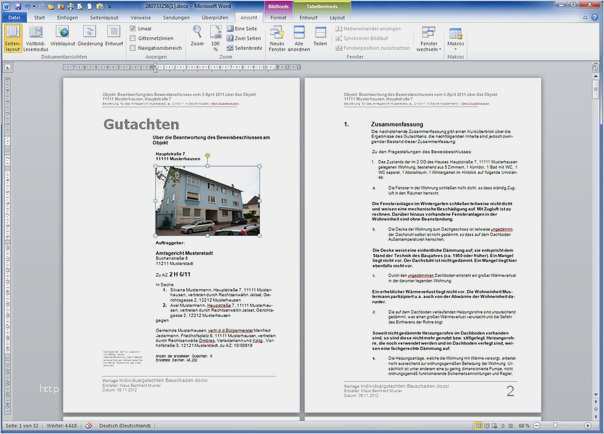Minimize the ribbon with the caret button

pos(586,17)
